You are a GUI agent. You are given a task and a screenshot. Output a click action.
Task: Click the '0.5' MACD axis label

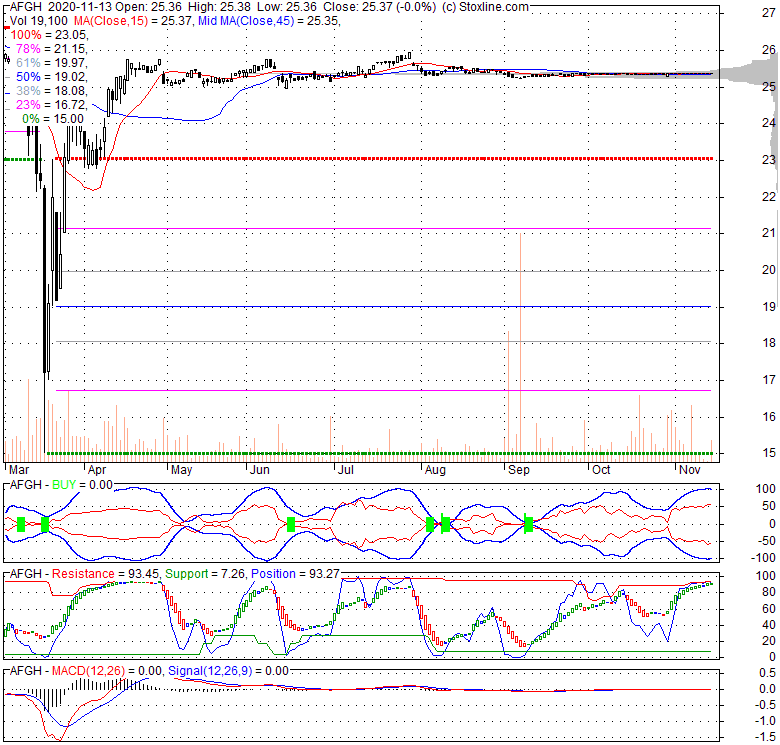point(768,673)
